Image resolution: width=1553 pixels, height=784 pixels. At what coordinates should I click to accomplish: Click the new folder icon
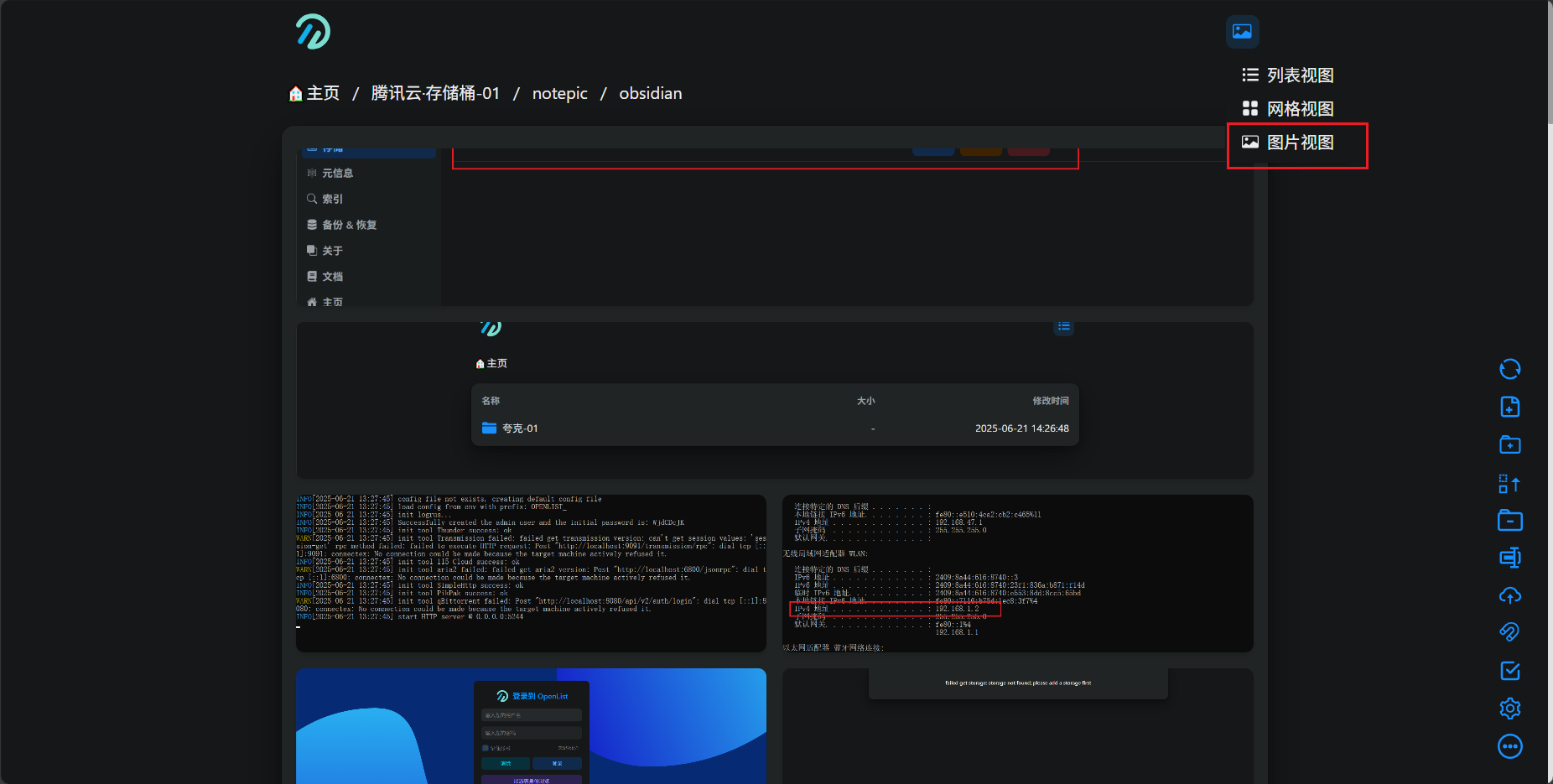click(1509, 444)
